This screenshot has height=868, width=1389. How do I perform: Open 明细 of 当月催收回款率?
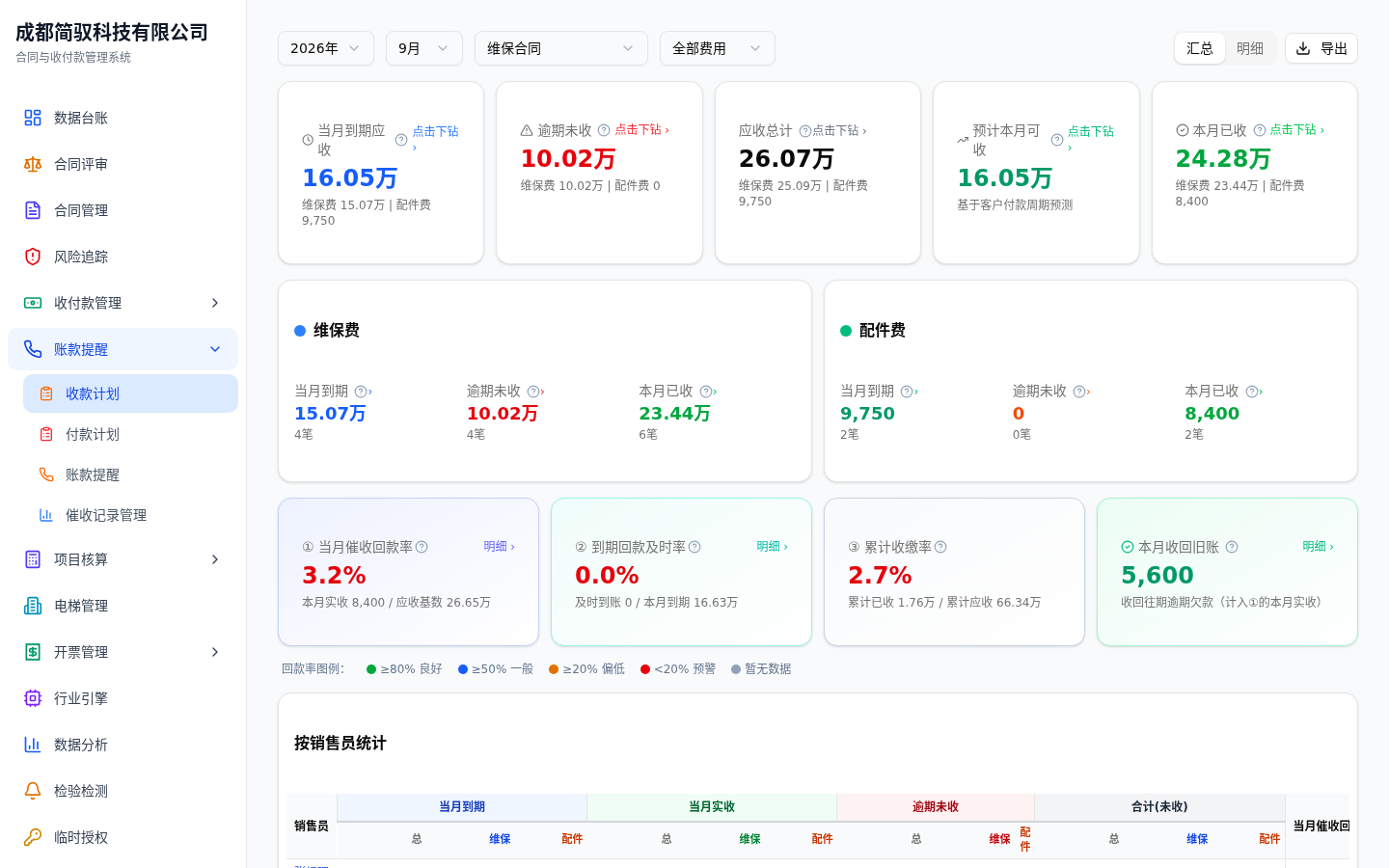pyautogui.click(x=500, y=547)
